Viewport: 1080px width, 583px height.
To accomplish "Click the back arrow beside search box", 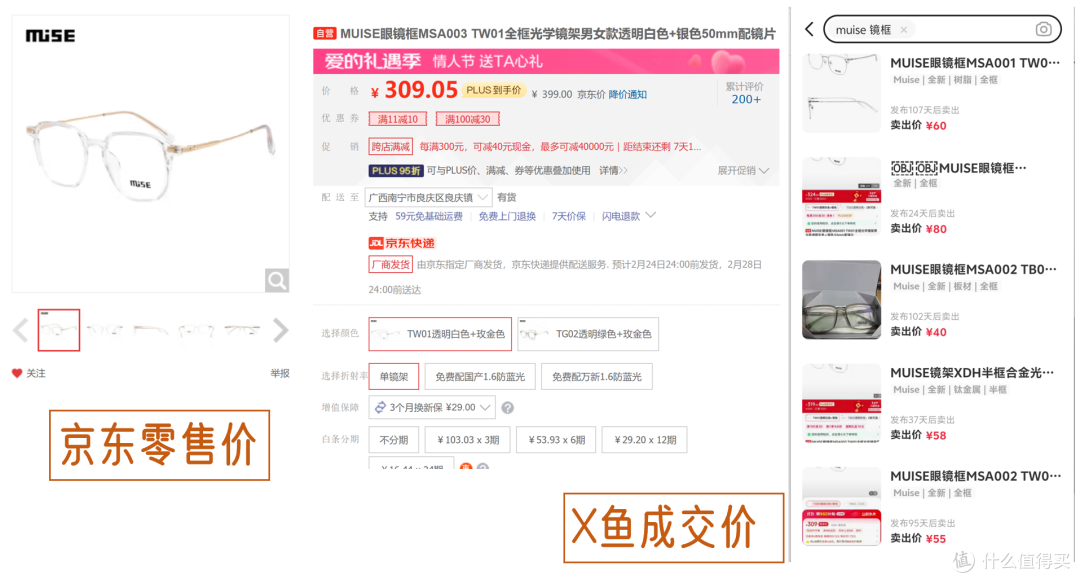I will (809, 29).
